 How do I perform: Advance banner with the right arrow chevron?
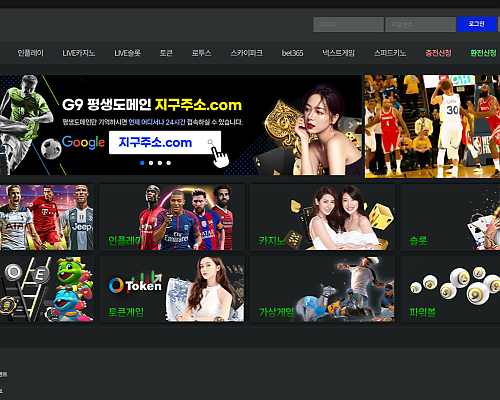(350, 125)
